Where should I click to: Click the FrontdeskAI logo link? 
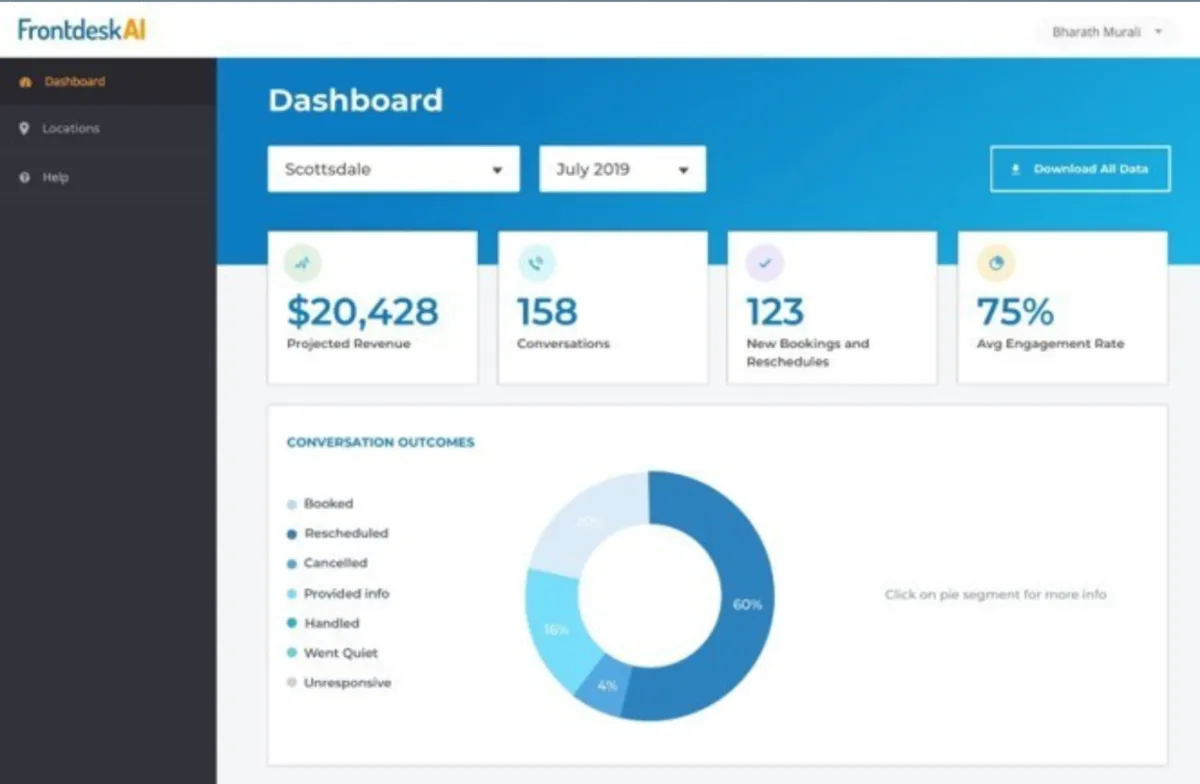point(82,29)
